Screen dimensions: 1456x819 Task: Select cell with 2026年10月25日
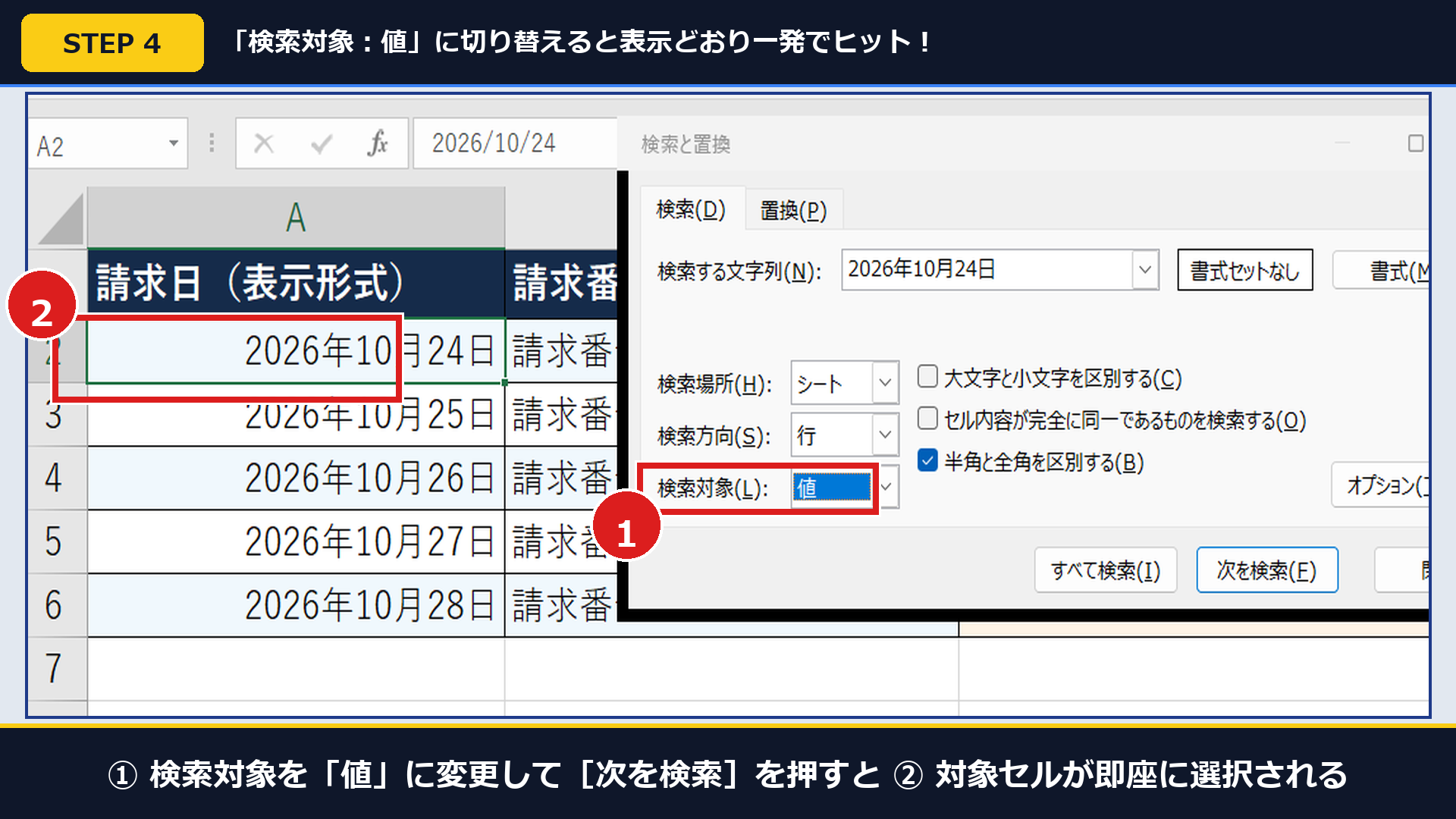[x=297, y=415]
